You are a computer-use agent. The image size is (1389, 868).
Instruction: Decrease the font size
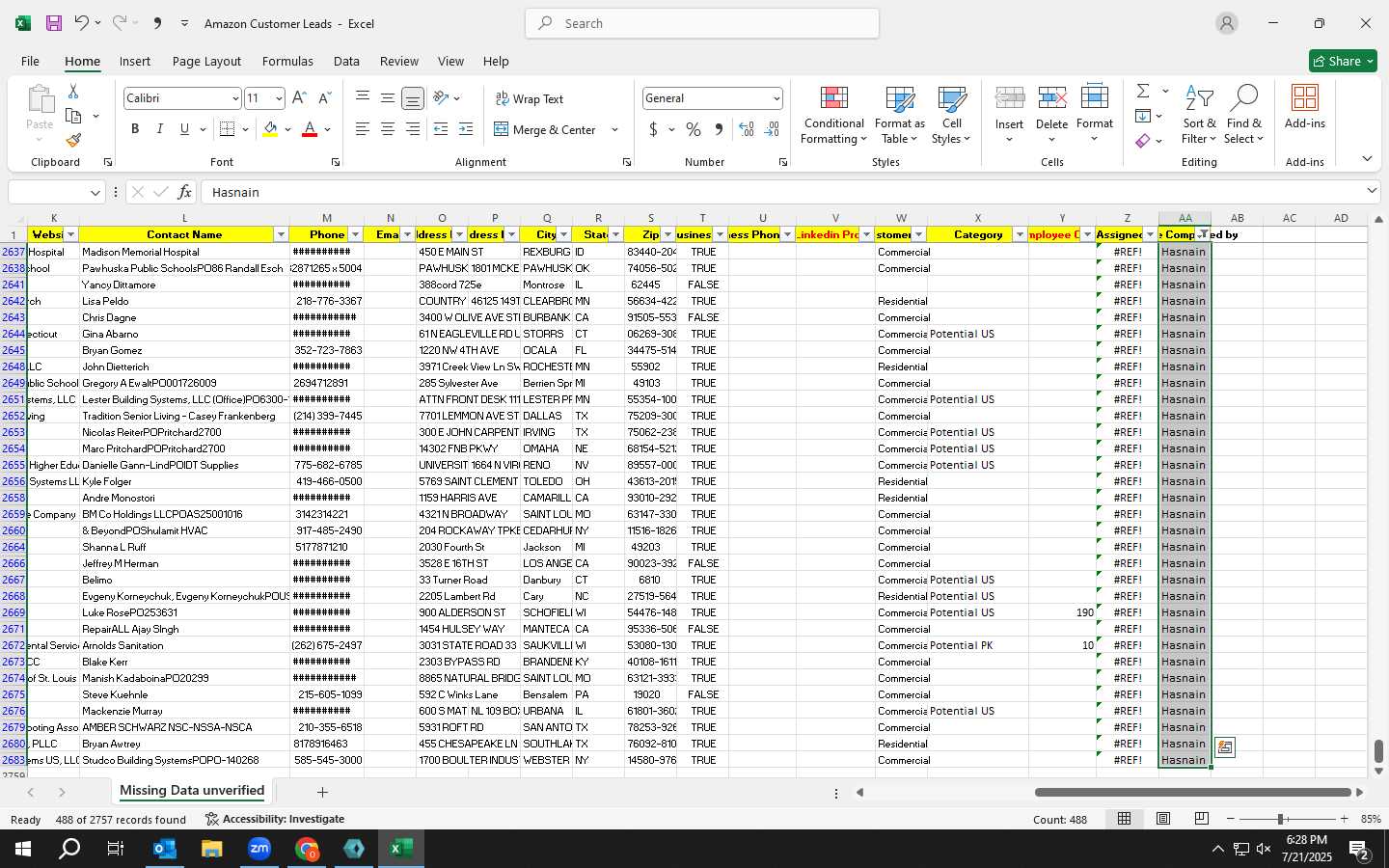tap(324, 98)
